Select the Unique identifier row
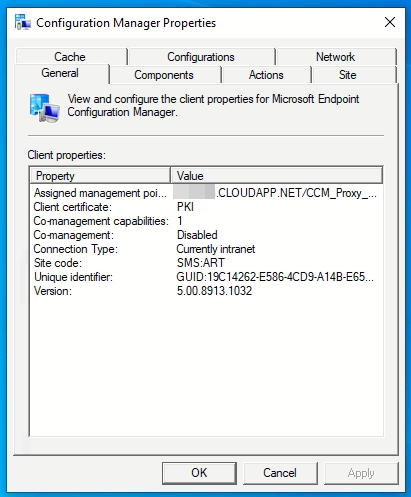 coord(206,277)
